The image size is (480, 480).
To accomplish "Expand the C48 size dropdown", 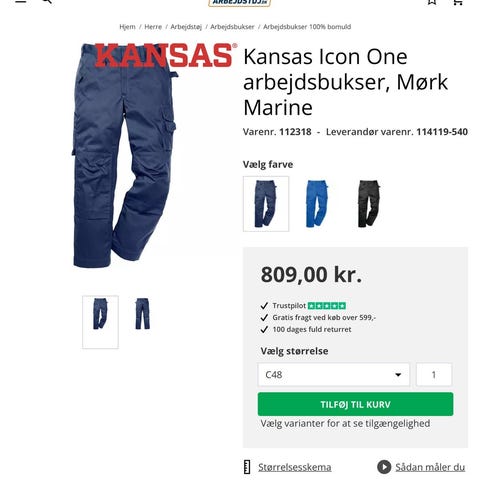I will click(x=333, y=375).
